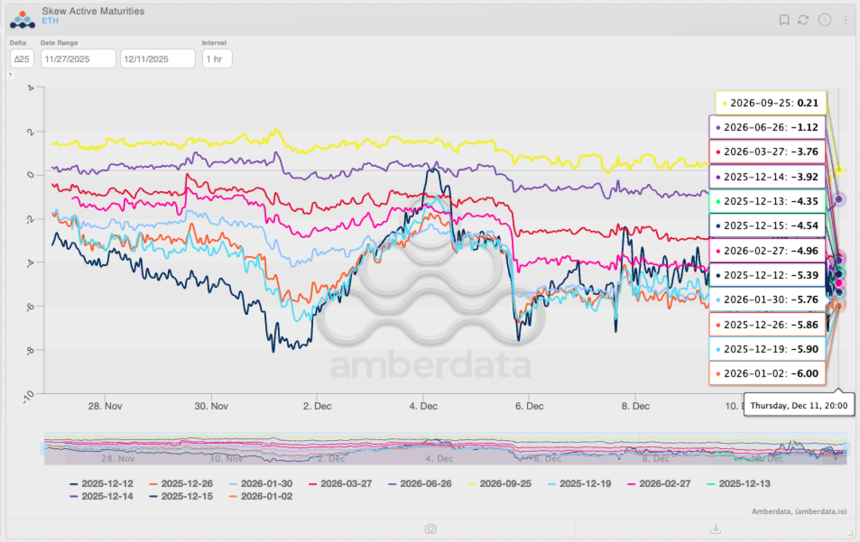
Task: Bookmark the Skew Active Maturities chart
Action: [x=785, y=20]
